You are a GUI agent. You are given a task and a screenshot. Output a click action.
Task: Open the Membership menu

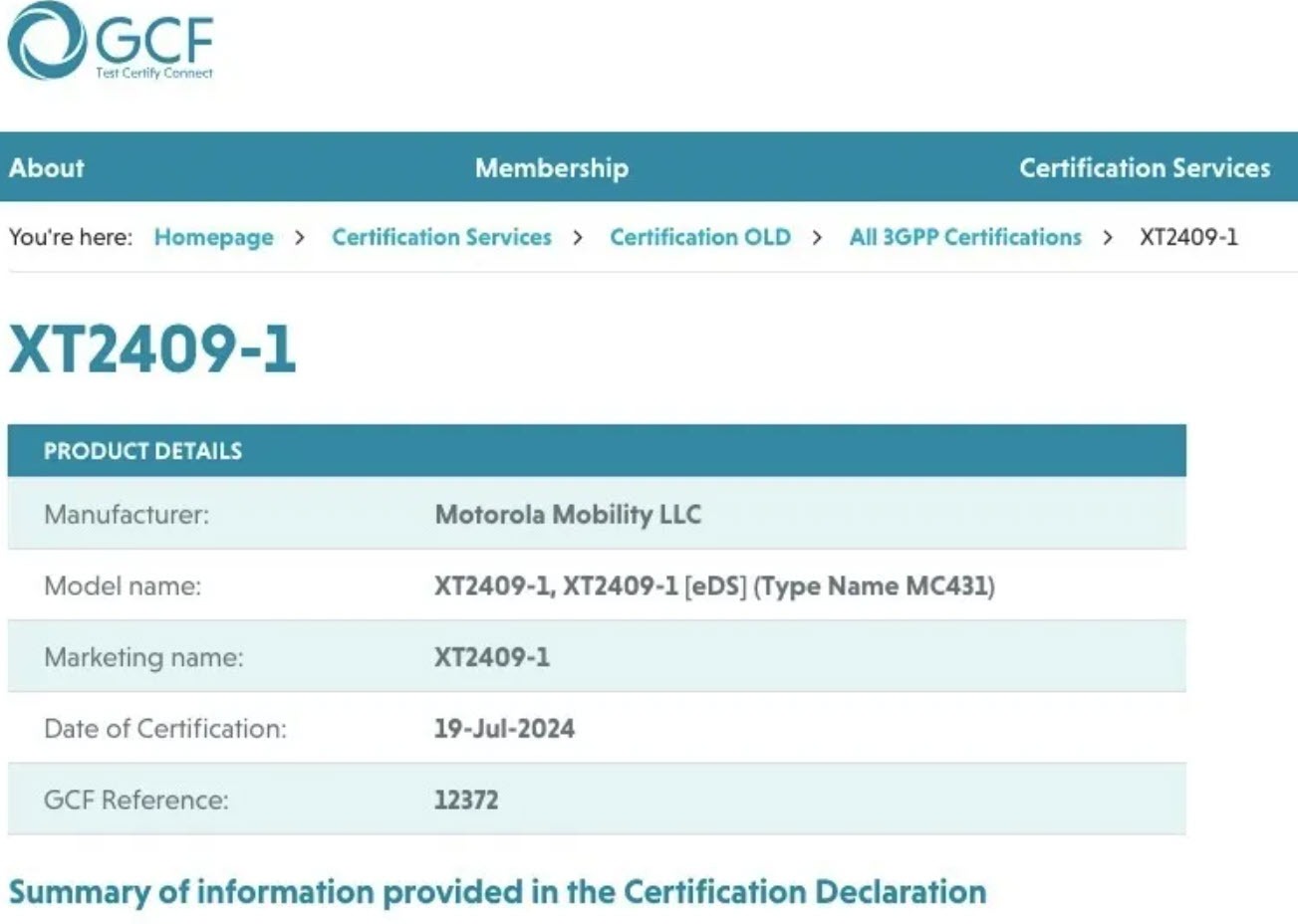coord(551,167)
